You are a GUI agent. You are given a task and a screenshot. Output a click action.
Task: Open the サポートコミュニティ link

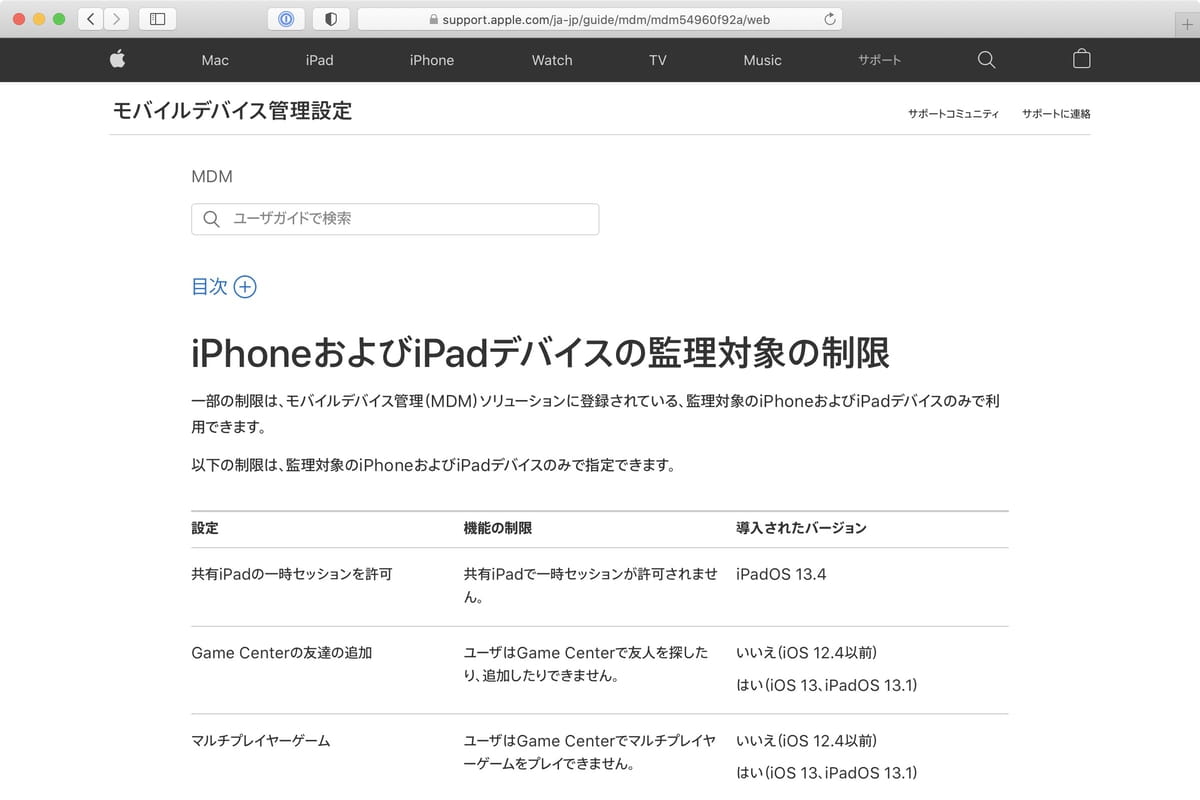[953, 114]
